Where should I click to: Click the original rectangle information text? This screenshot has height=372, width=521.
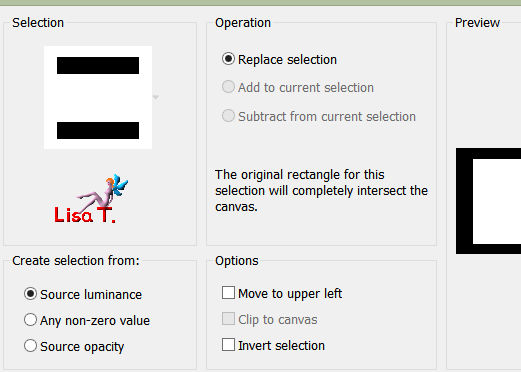click(x=321, y=191)
